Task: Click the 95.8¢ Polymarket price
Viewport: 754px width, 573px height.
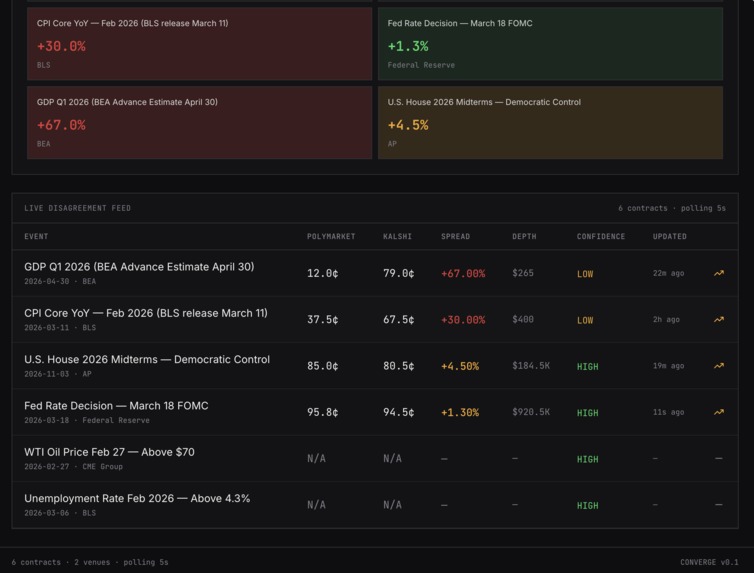Action: tap(323, 412)
